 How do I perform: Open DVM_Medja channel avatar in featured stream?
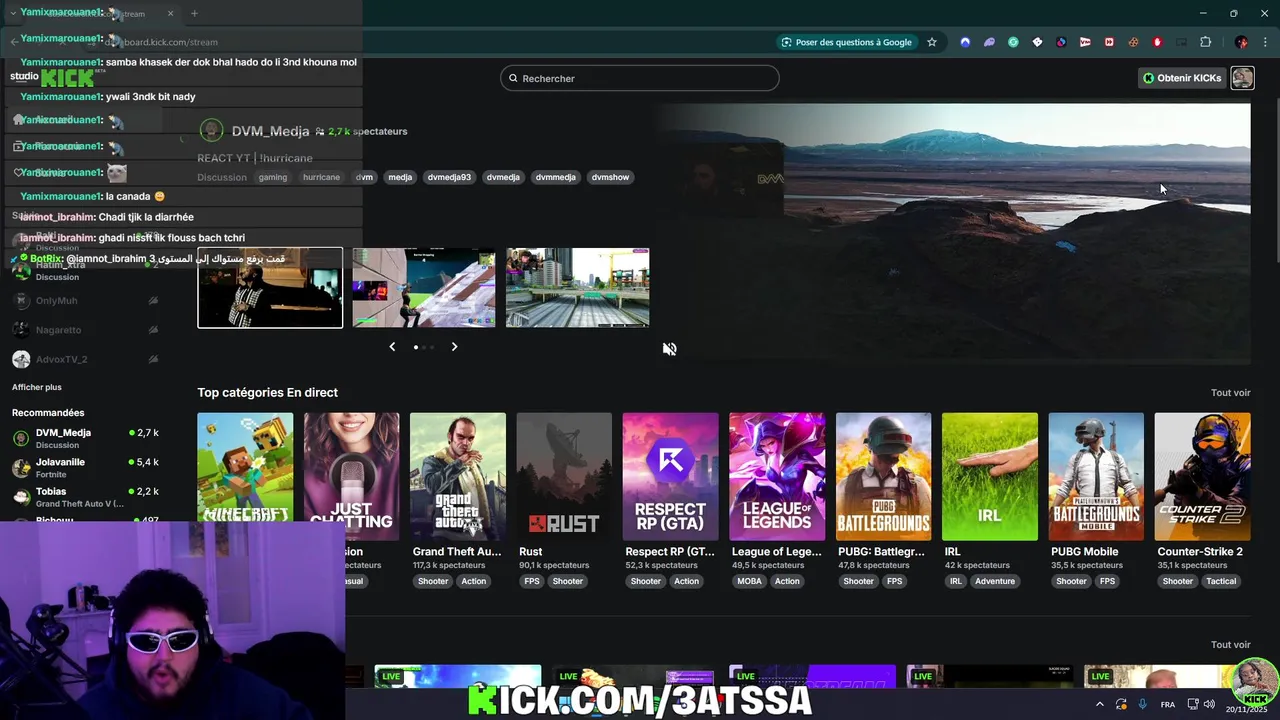pyautogui.click(x=211, y=131)
